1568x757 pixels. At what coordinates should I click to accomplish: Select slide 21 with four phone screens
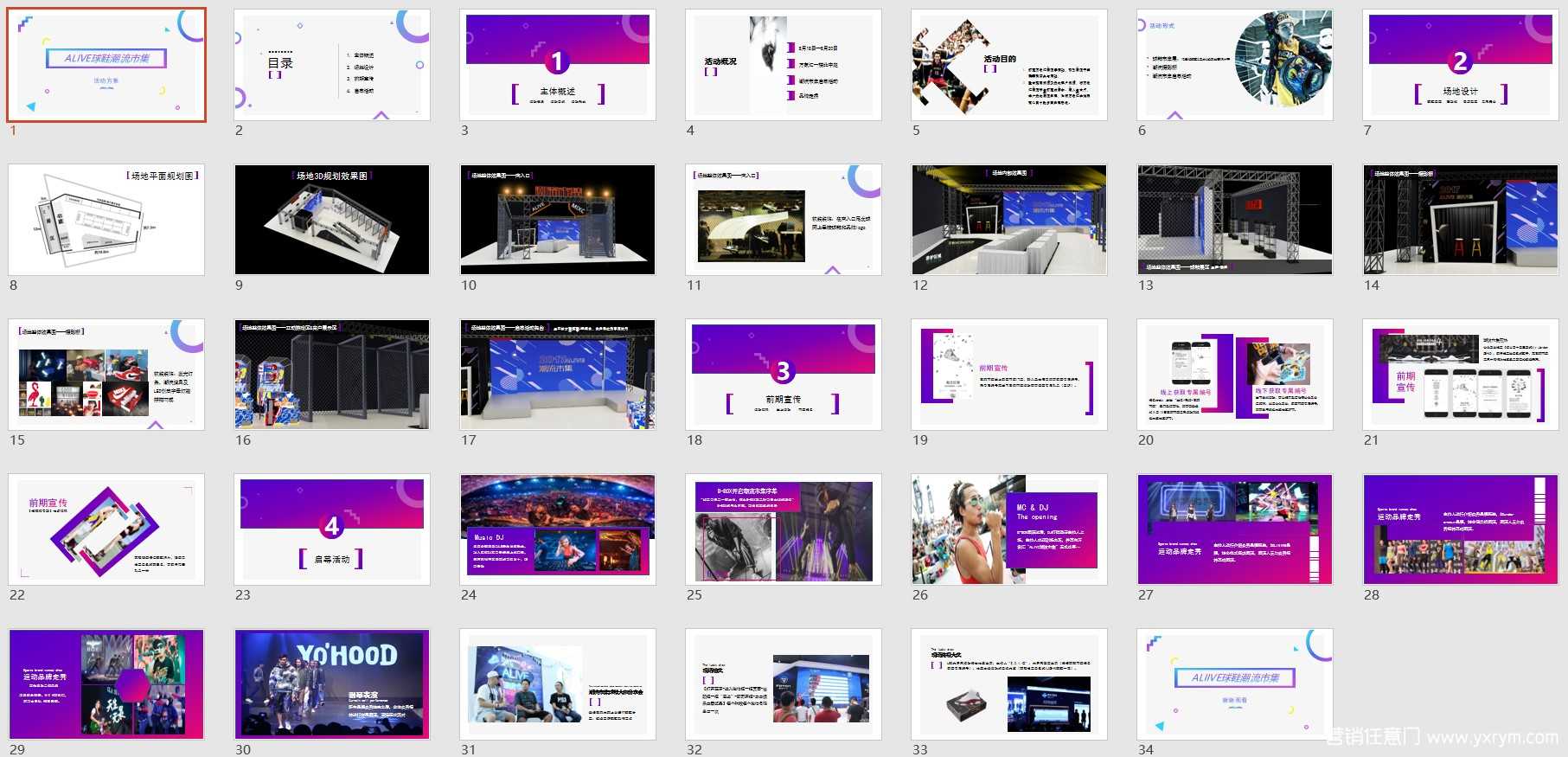[x=1461, y=375]
